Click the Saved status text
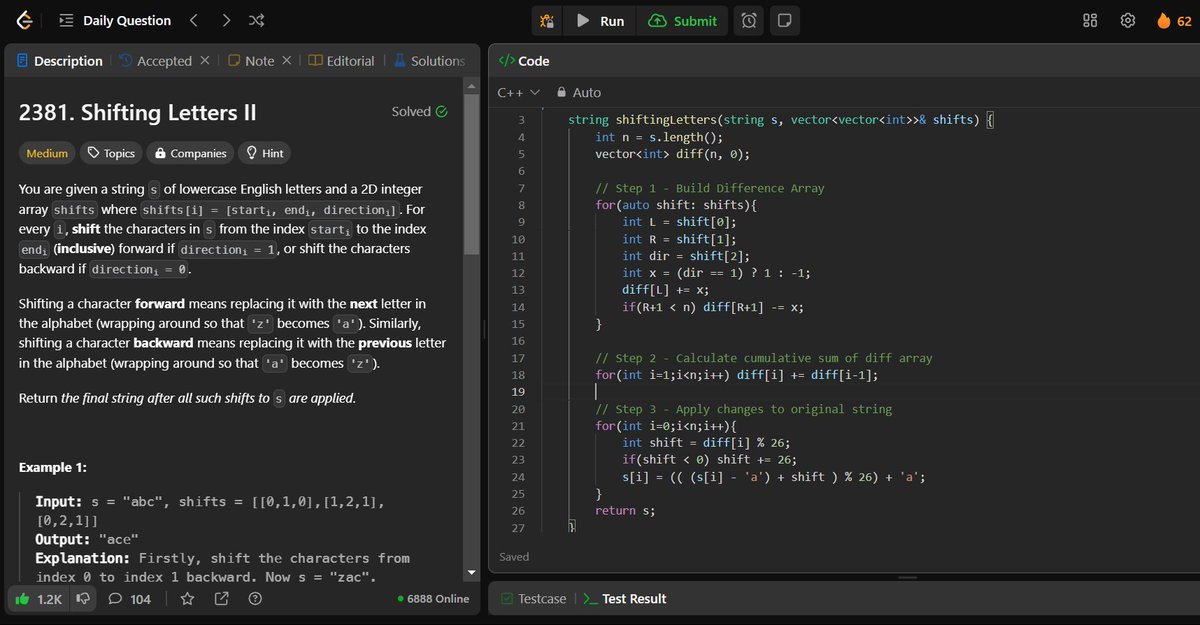Viewport: 1200px width, 625px height. (514, 557)
